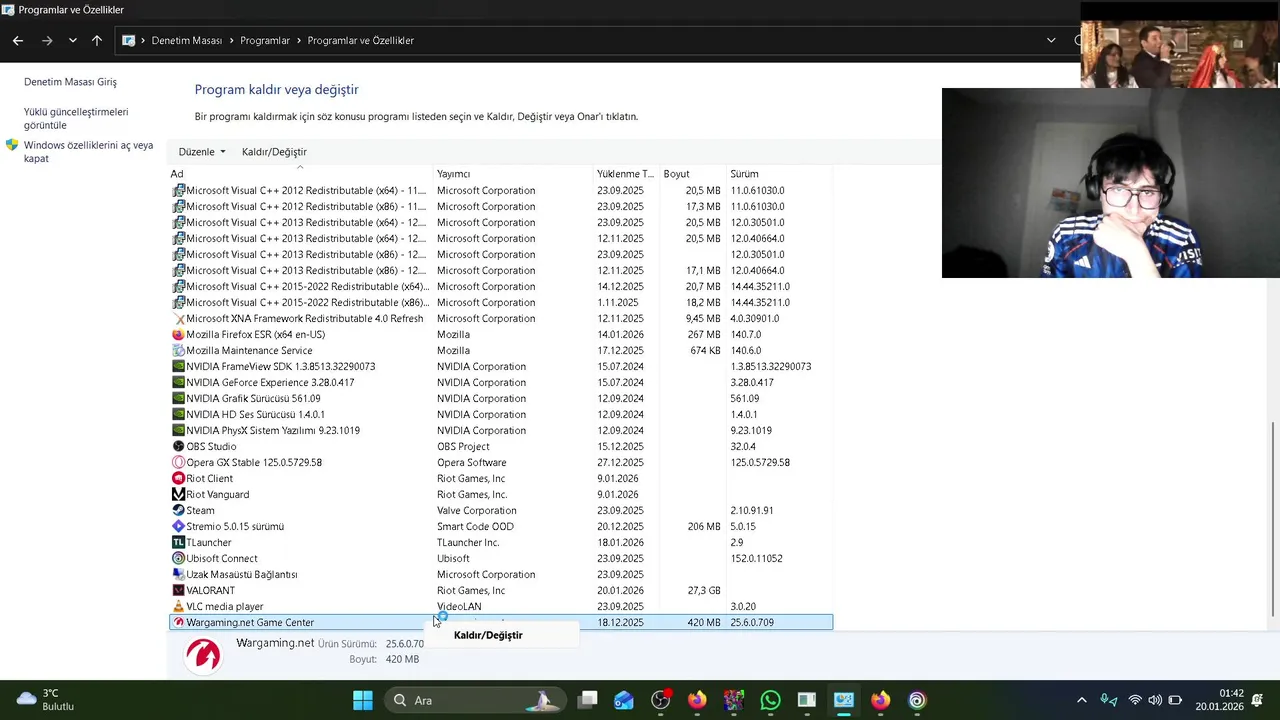This screenshot has height=720, width=1280.
Task: Click the Riot Client icon
Action: click(179, 478)
